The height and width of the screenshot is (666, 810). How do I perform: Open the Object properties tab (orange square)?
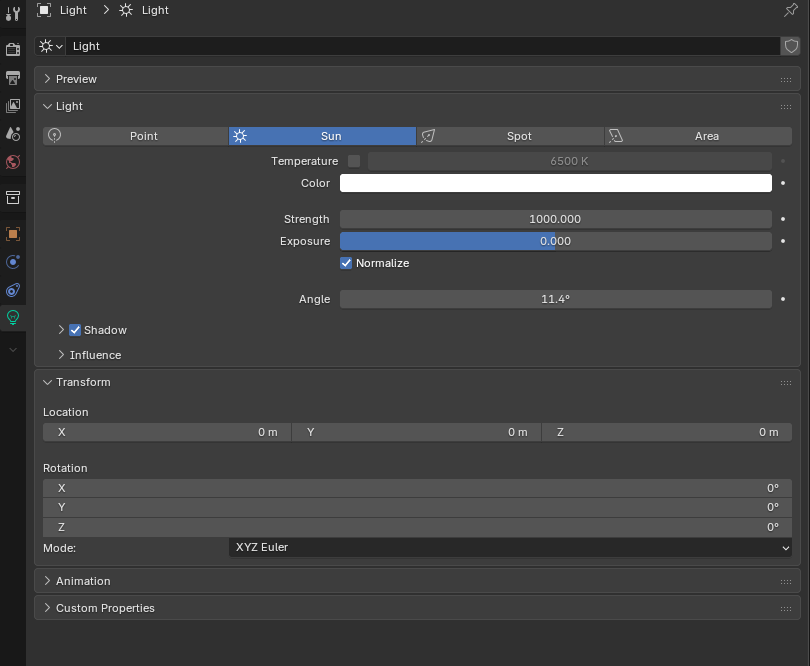point(13,234)
